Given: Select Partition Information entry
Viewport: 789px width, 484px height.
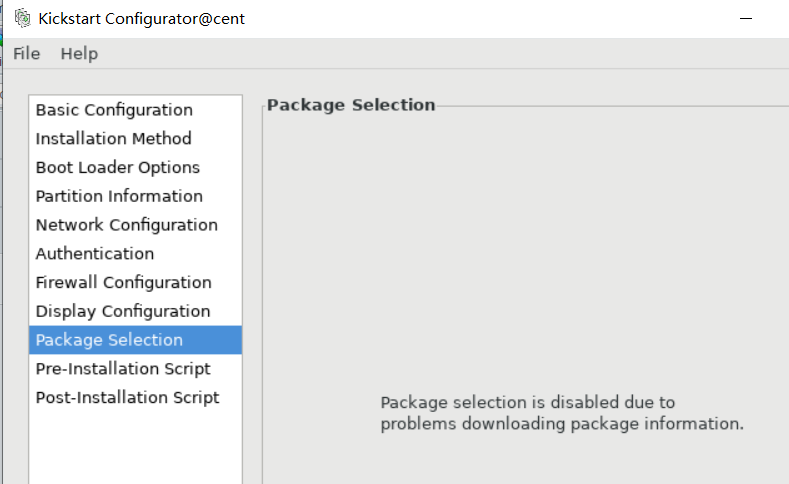Looking at the screenshot, I should tap(135, 196).
